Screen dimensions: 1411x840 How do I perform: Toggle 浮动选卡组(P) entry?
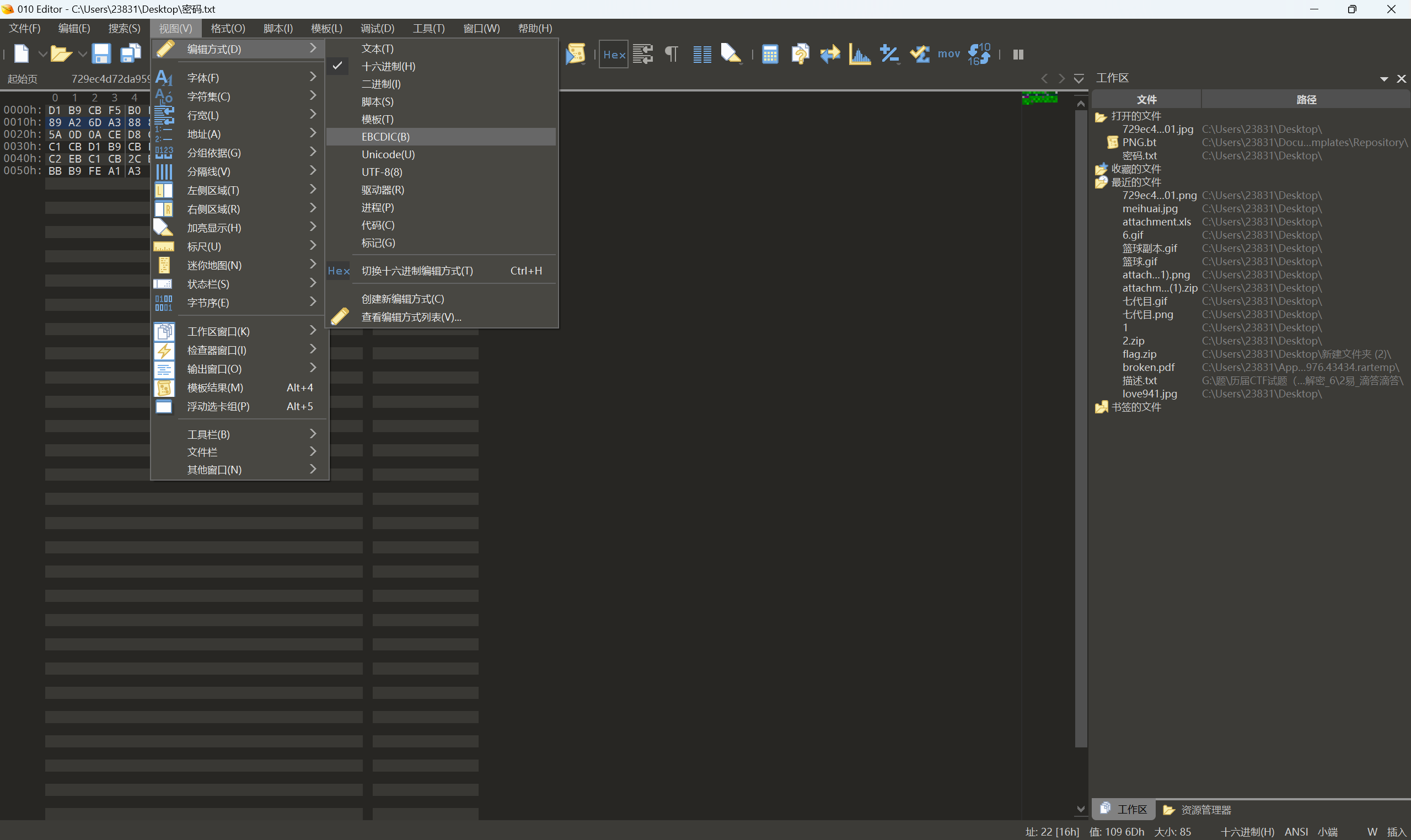239,406
